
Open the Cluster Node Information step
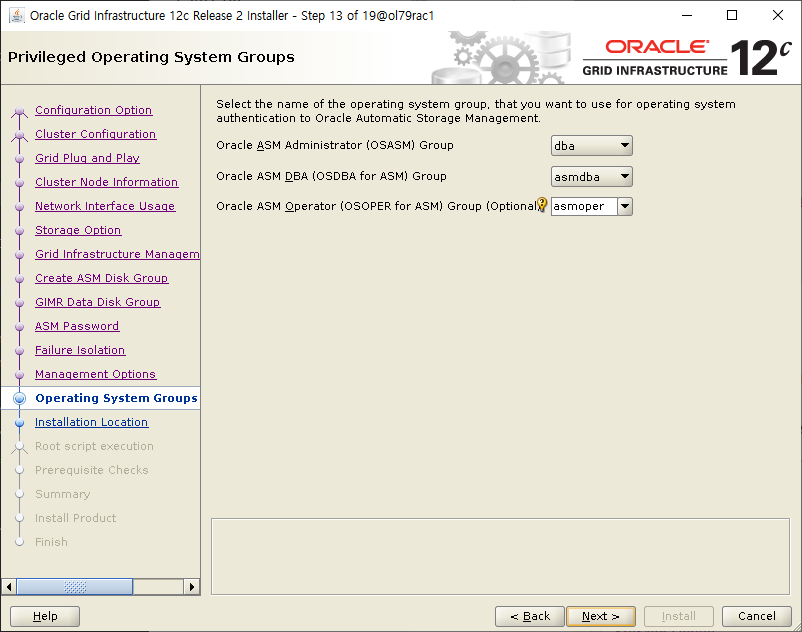pos(107,182)
